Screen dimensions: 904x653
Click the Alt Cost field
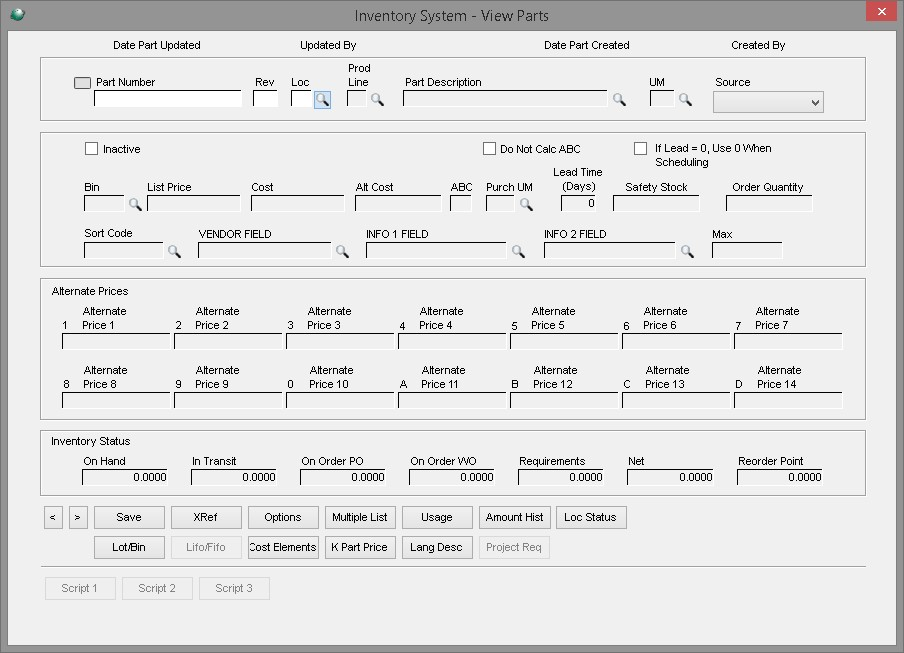click(398, 203)
